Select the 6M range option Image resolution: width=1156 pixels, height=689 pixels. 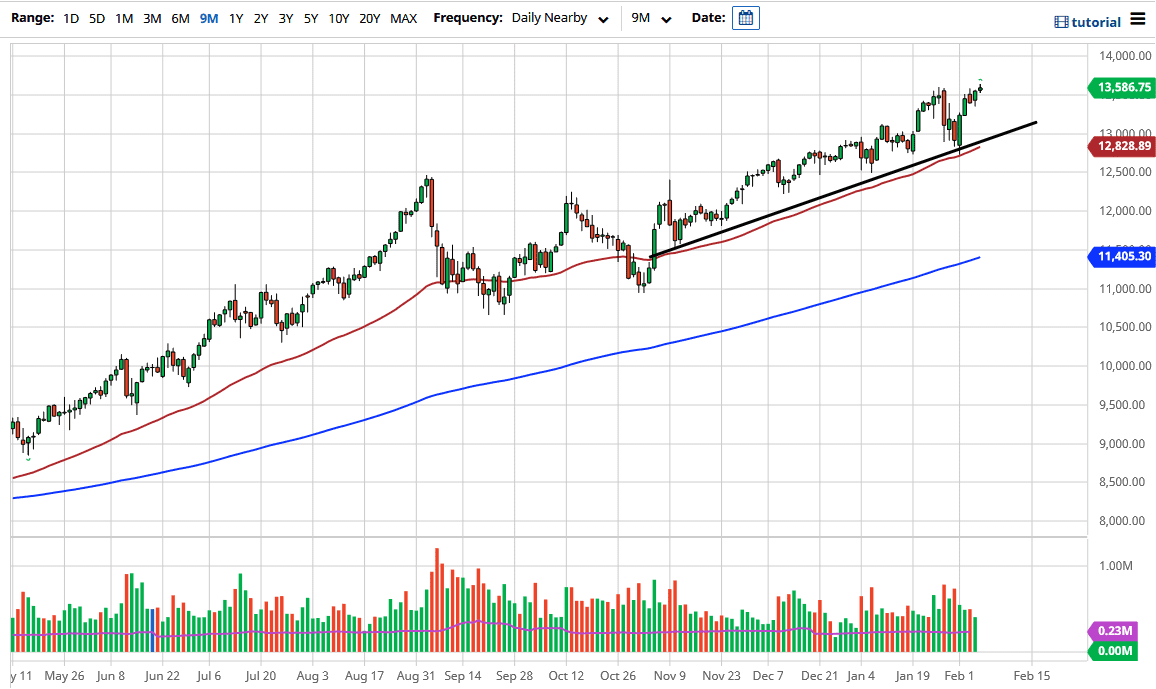click(x=178, y=18)
